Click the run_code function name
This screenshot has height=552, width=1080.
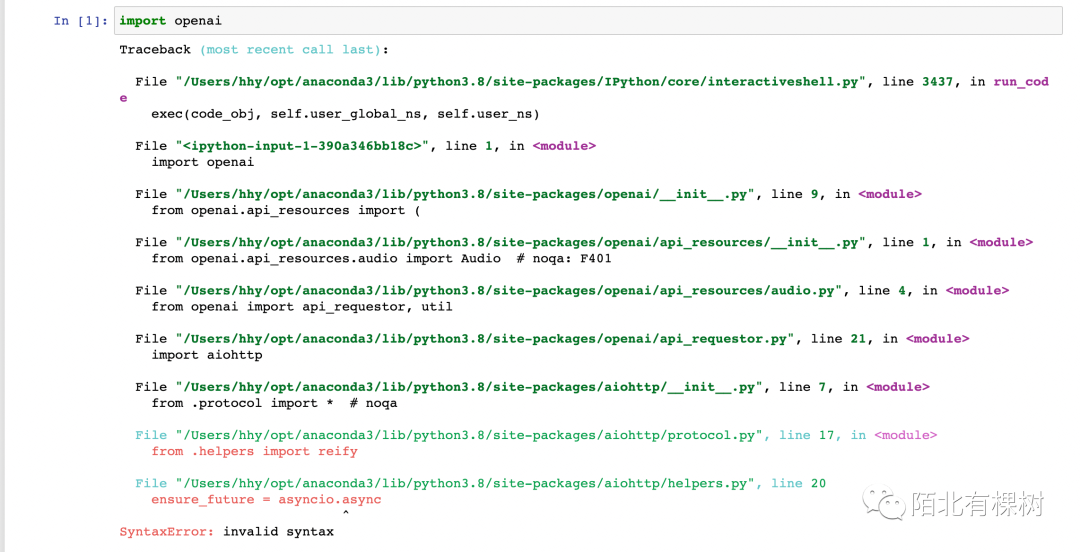tap(1020, 82)
